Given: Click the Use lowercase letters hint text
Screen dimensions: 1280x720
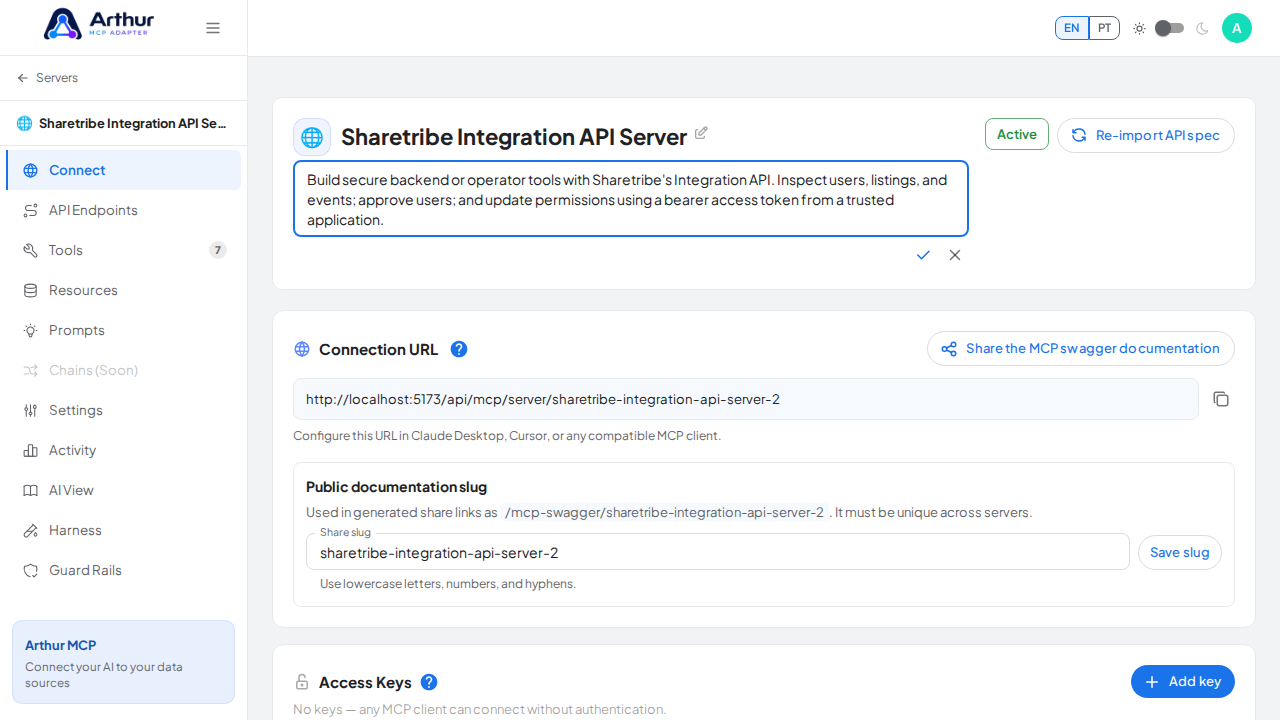Looking at the screenshot, I should click(x=448, y=584).
